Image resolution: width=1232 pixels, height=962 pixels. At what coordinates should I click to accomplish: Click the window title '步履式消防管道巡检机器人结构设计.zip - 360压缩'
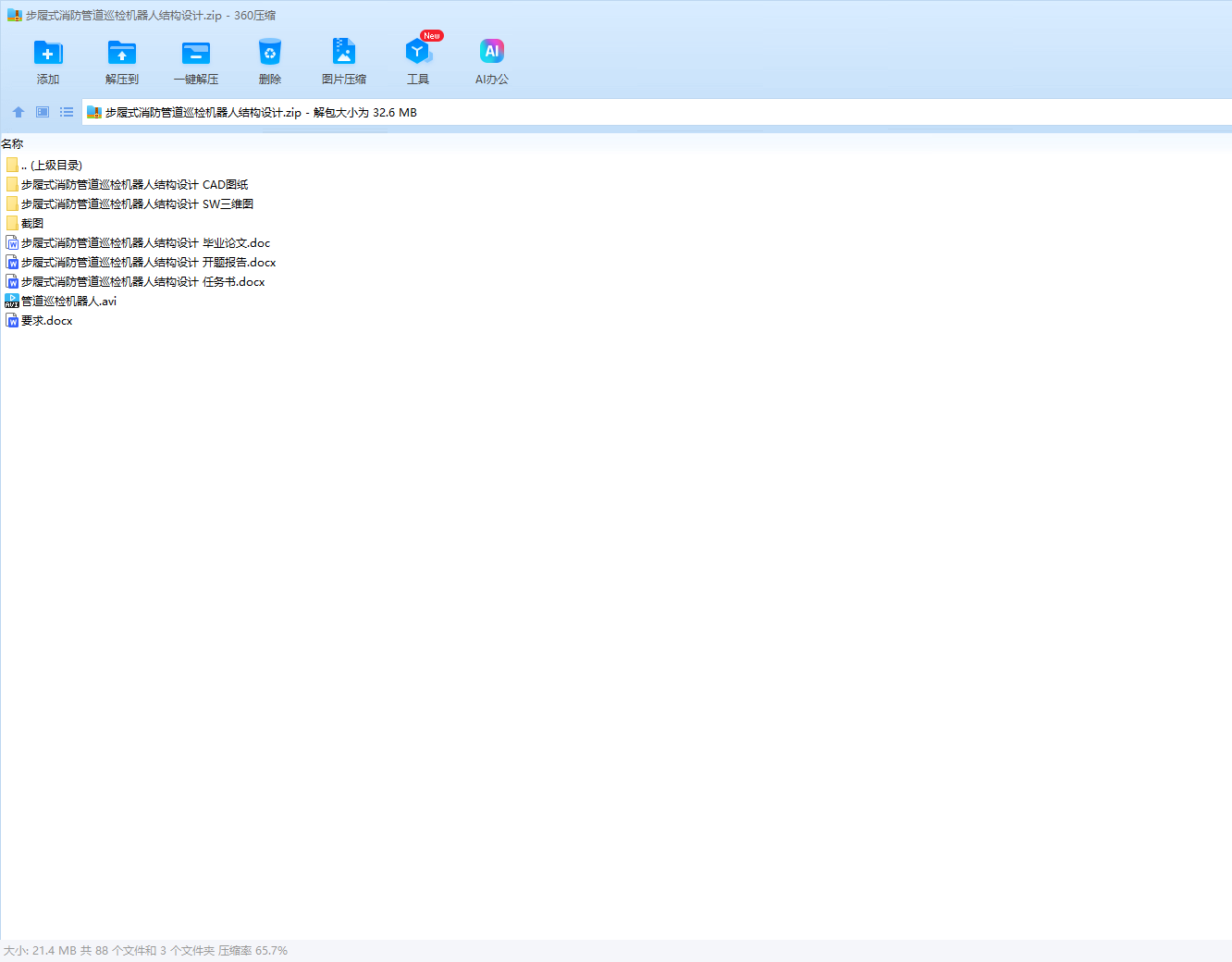pos(151,16)
